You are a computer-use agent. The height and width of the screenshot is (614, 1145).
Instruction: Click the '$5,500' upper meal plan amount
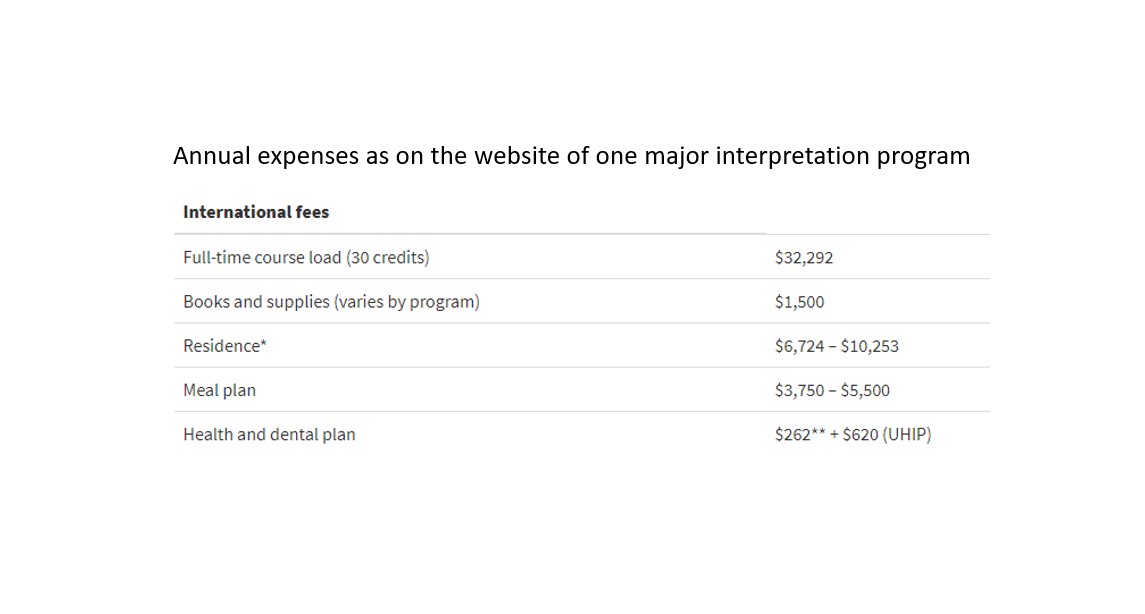[x=865, y=391]
